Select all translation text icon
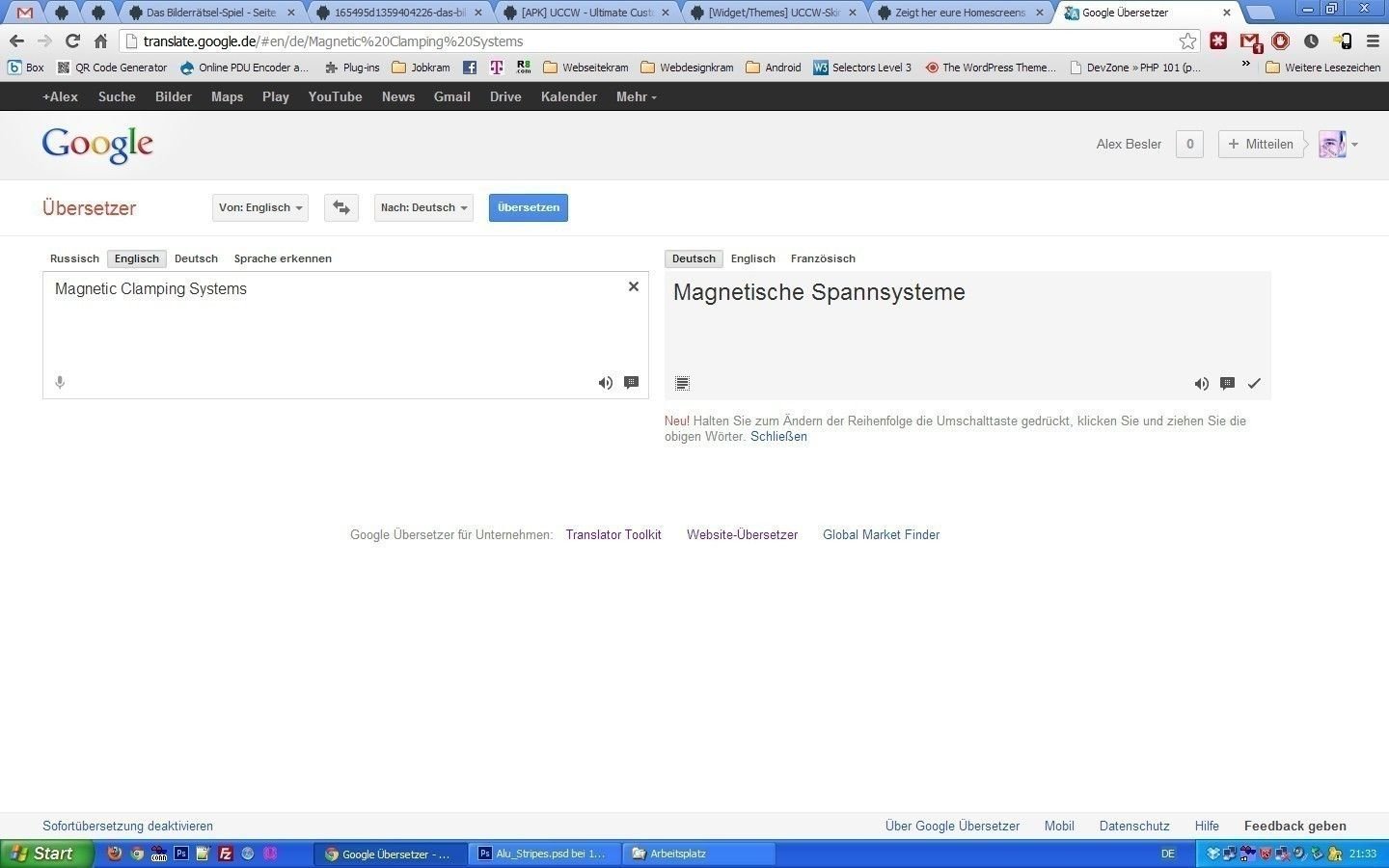Screen dimensions: 1389x868 click(682, 383)
